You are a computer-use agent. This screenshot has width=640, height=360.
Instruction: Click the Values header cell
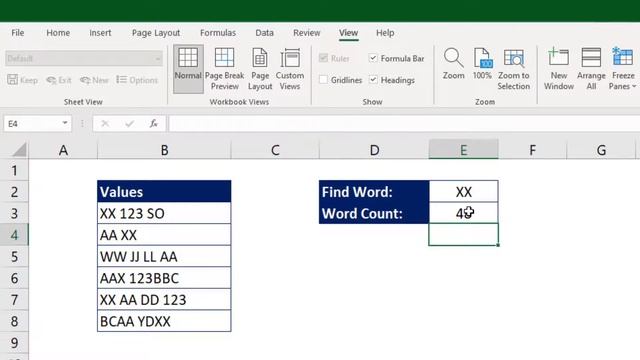pyautogui.click(x=164, y=191)
